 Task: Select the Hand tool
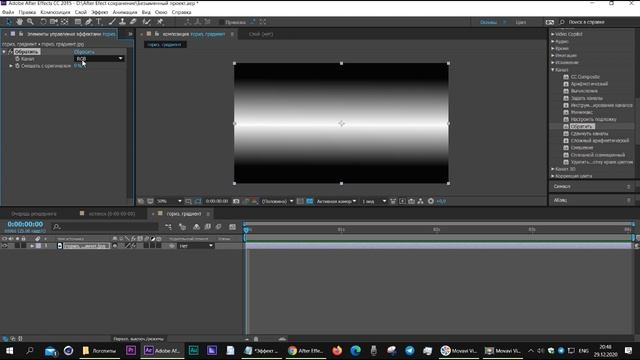[x=20, y=22]
